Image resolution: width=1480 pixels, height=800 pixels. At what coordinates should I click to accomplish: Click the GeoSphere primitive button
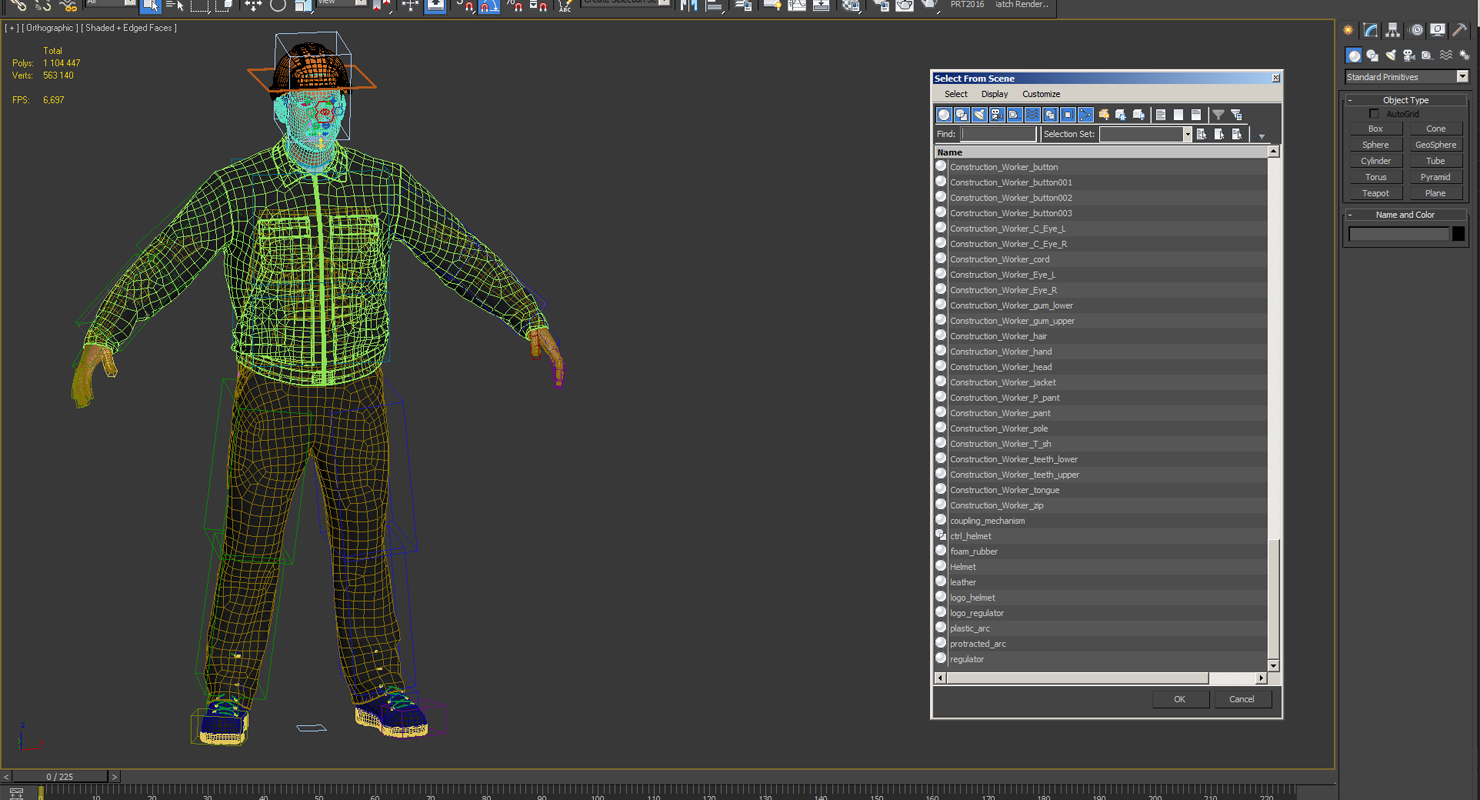(1435, 145)
